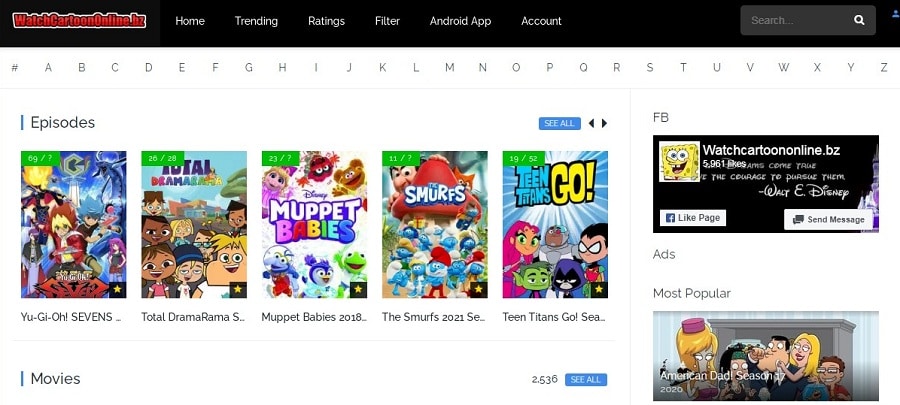This screenshot has width=900, height=405.
Task: Filter titles by letter W
Action: click(783, 68)
